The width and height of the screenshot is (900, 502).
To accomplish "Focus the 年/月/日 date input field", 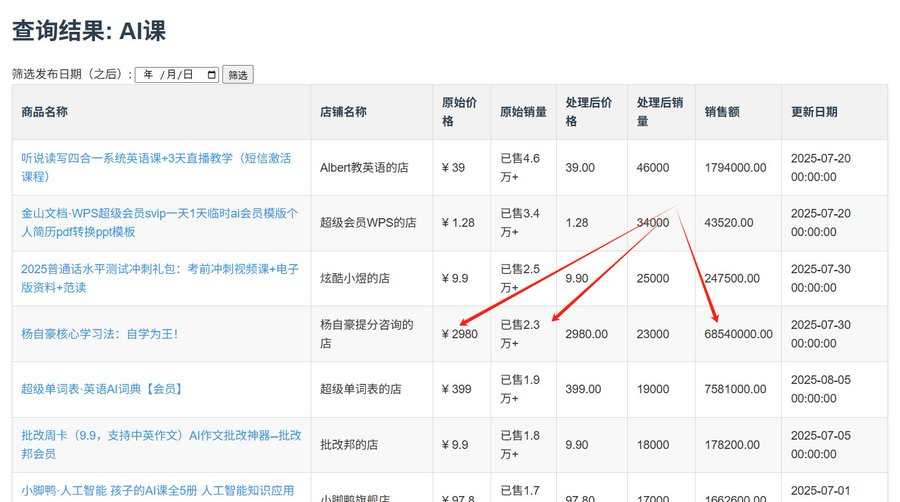I will coord(177,75).
